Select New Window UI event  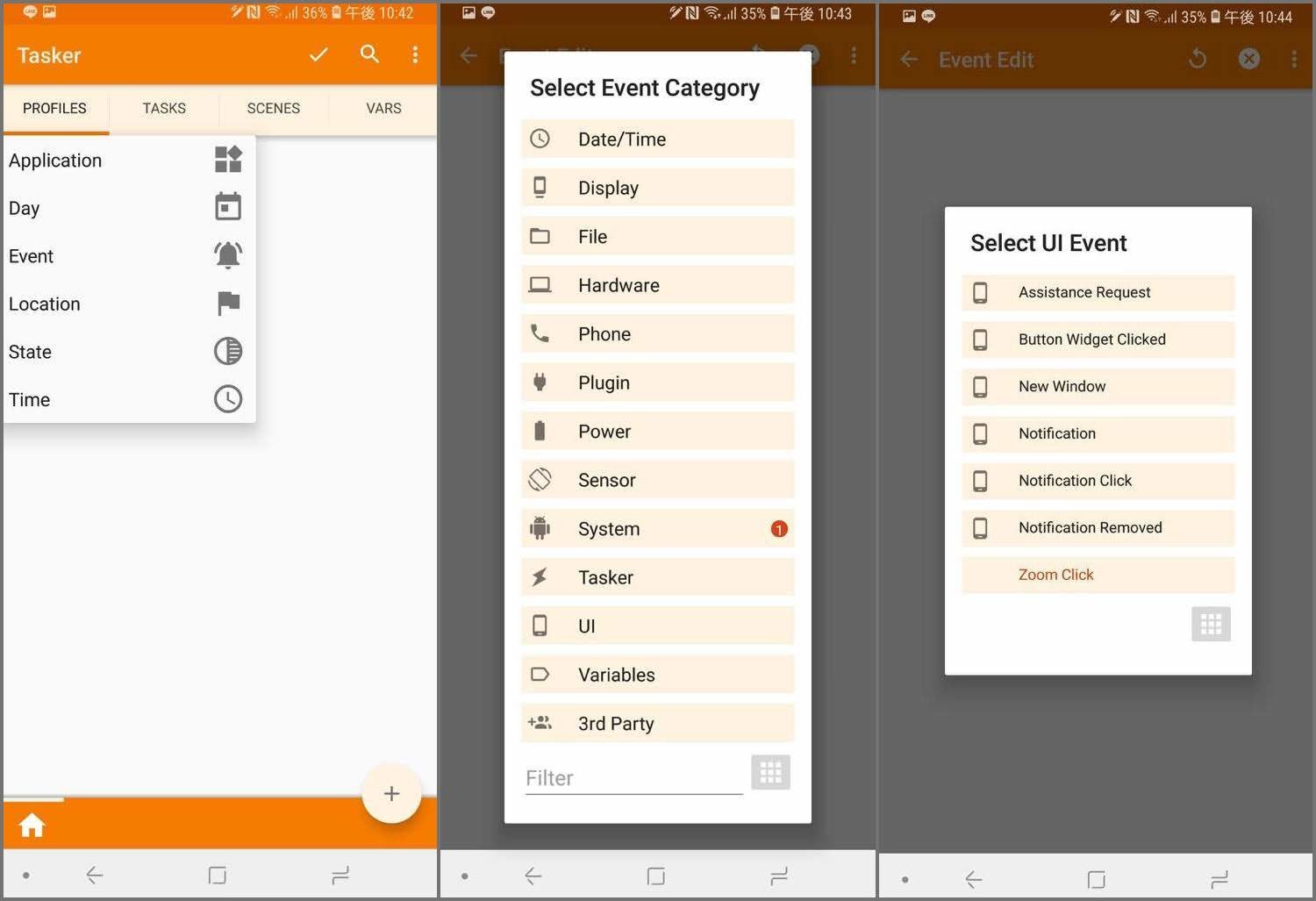click(1098, 386)
